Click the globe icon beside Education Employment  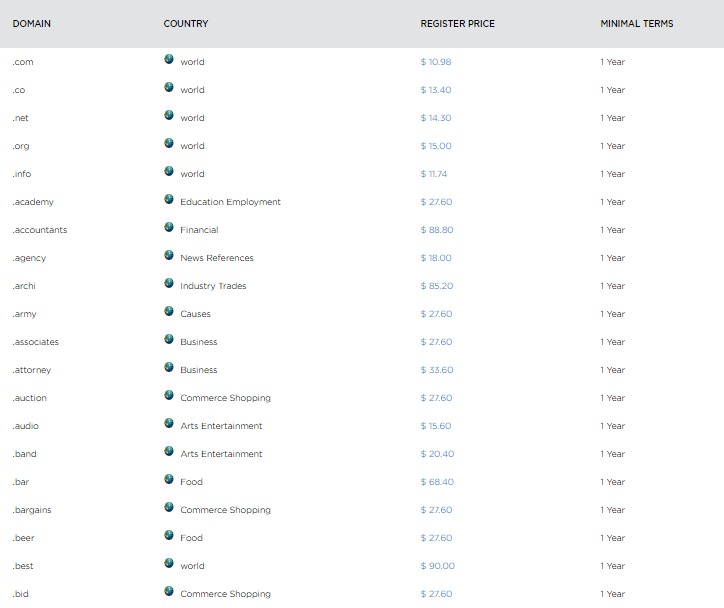[170, 200]
